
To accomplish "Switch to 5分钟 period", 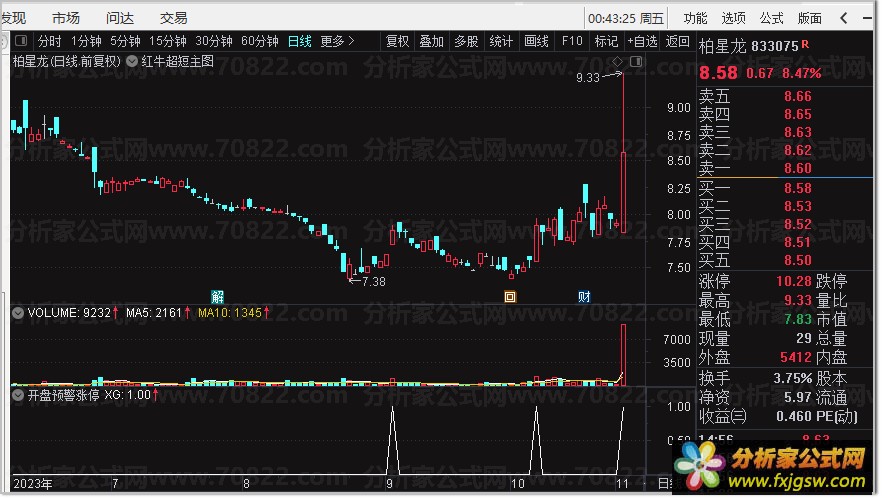I will click(125, 41).
